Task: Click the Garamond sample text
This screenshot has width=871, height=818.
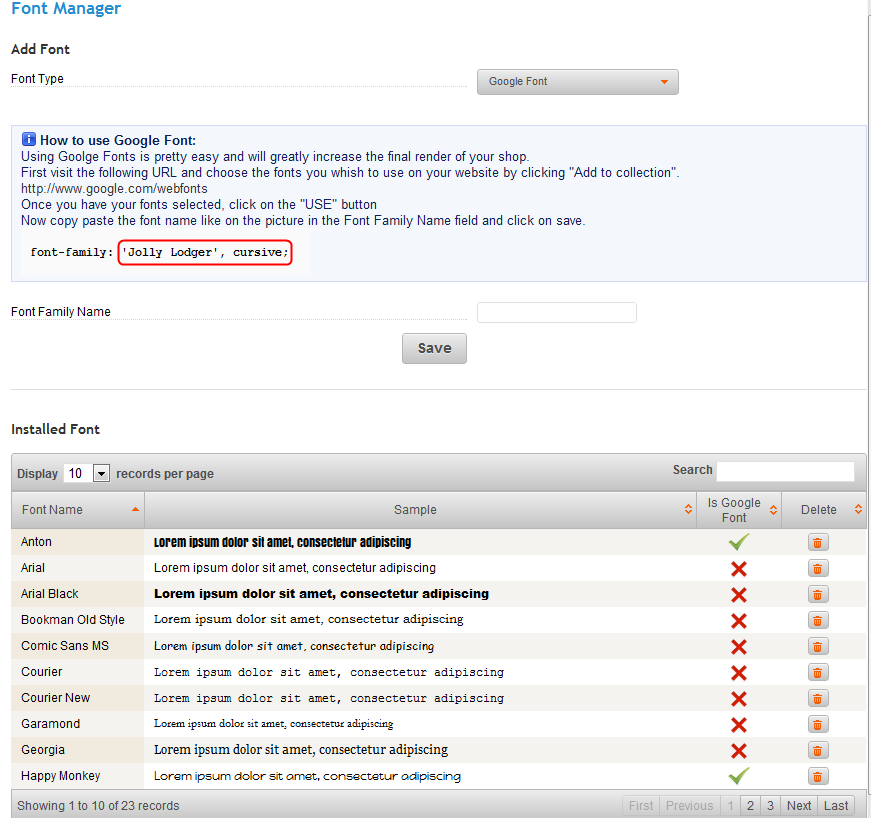Action: point(273,724)
